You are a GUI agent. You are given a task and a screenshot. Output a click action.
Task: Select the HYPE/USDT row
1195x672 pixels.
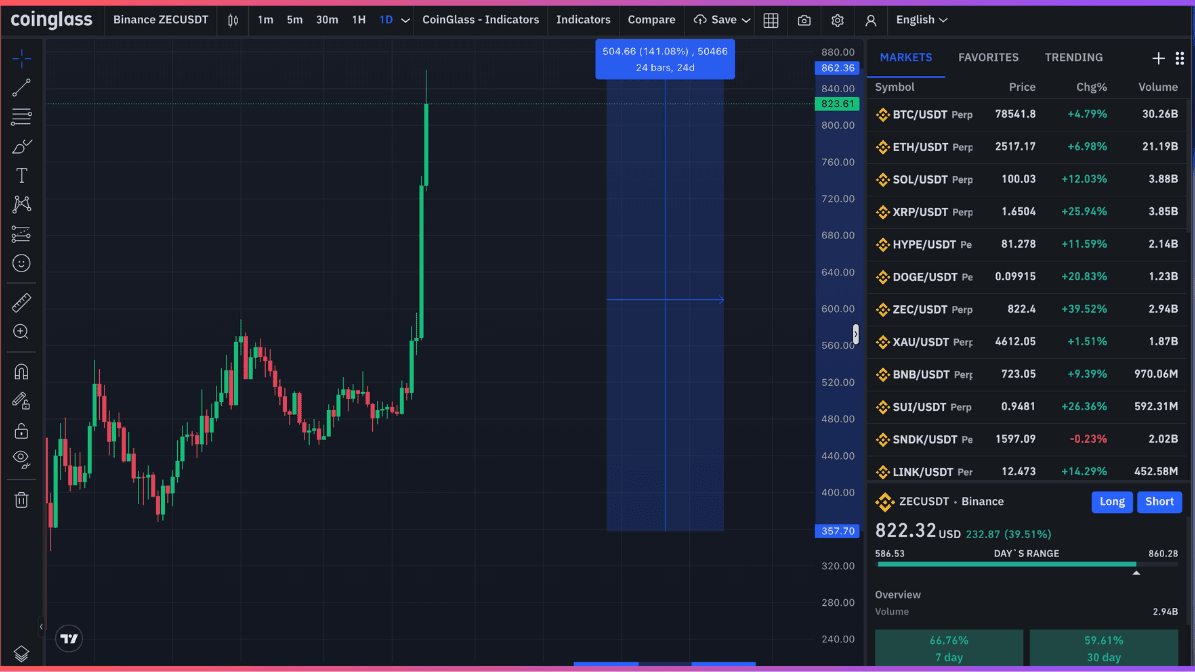1027,245
